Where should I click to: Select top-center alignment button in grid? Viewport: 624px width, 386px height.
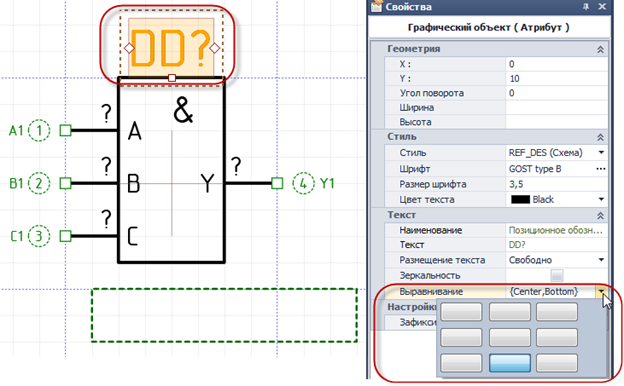click(509, 312)
